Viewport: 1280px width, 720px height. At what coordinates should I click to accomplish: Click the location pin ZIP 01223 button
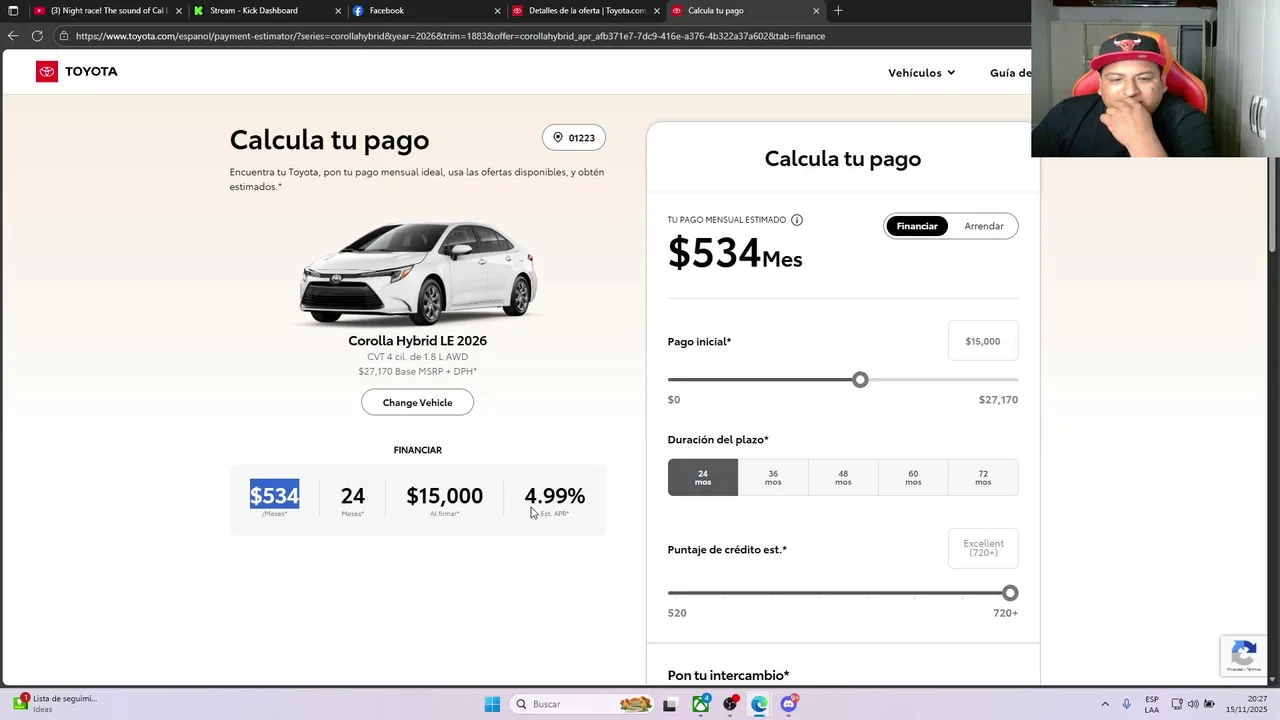pyautogui.click(x=574, y=138)
